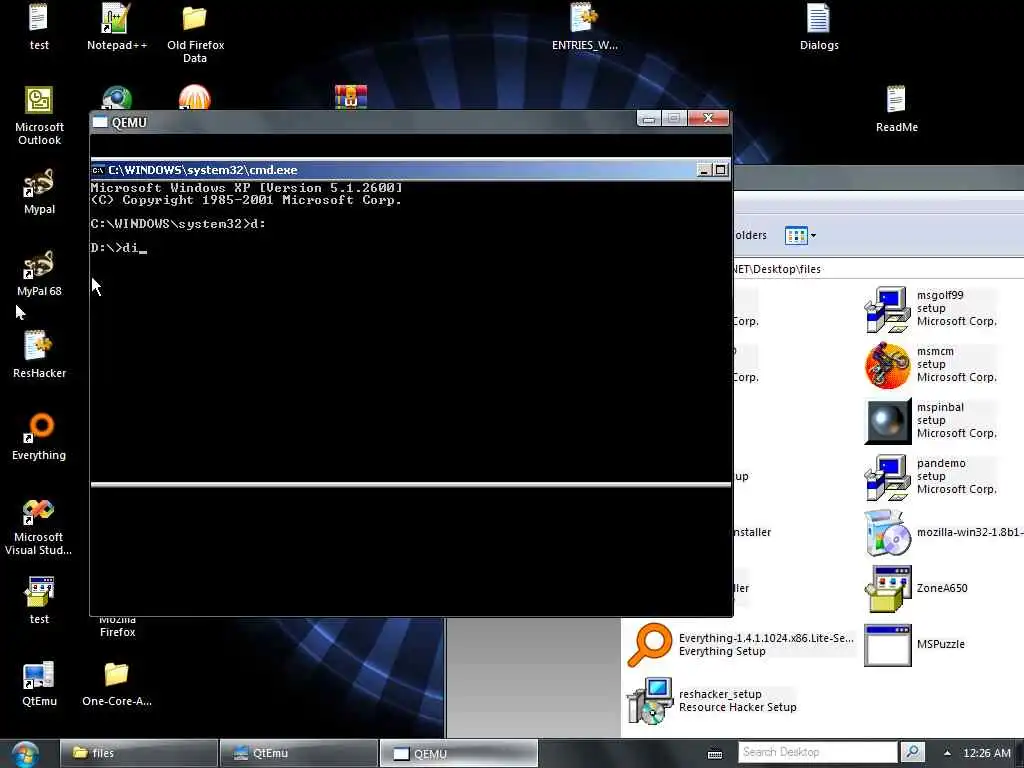This screenshot has width=1024, height=768.
Task: Maximize the cmd.exe window inside QEMU
Action: tap(720, 170)
